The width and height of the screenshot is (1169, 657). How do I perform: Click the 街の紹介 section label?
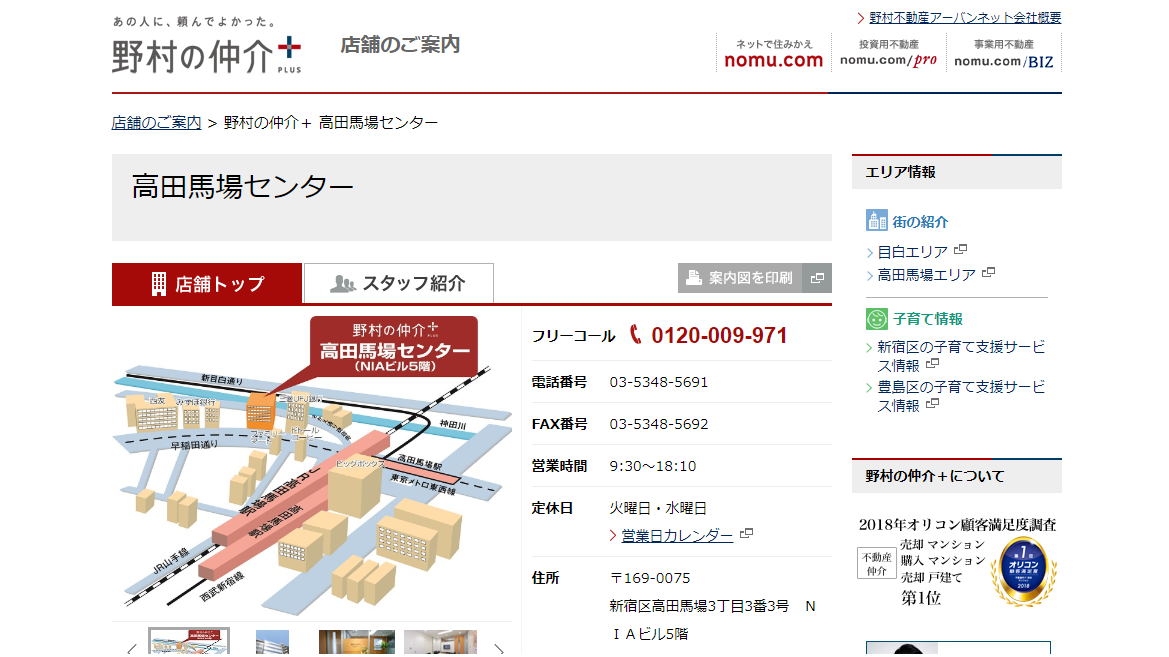click(920, 221)
